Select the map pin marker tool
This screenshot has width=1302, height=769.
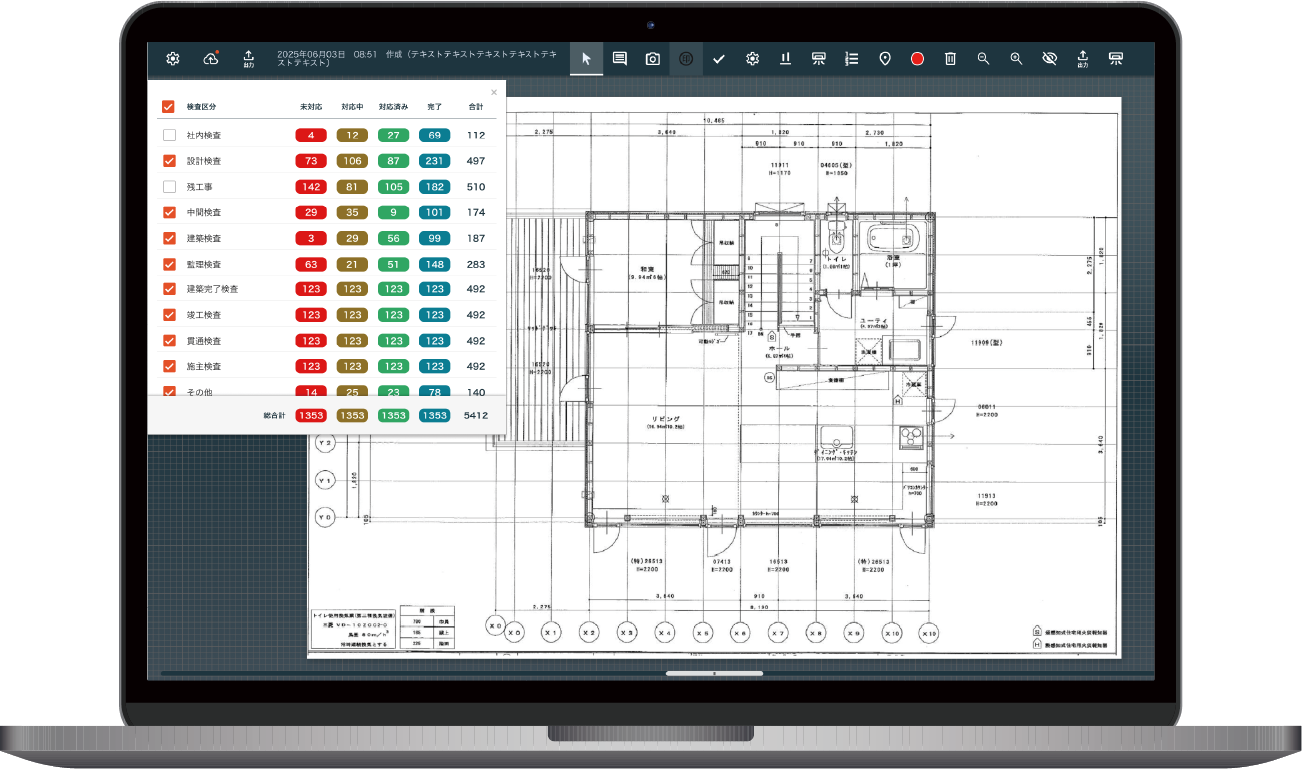pyautogui.click(x=885, y=59)
